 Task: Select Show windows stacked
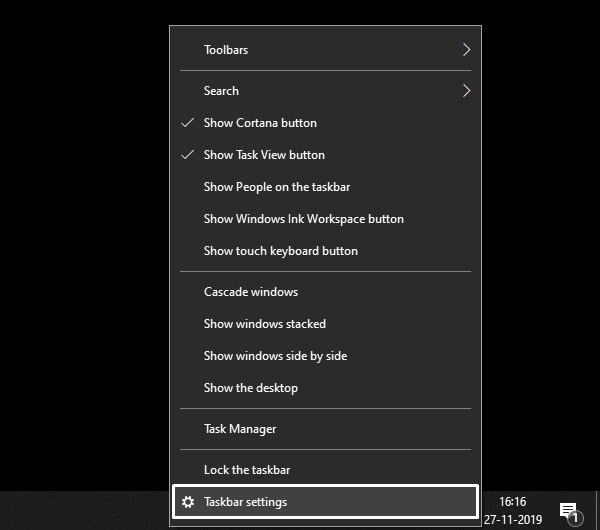(x=325, y=324)
